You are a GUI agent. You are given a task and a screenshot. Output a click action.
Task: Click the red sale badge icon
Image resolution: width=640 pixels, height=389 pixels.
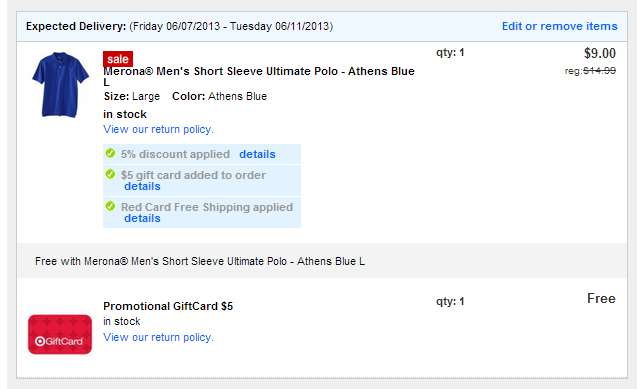click(118, 59)
